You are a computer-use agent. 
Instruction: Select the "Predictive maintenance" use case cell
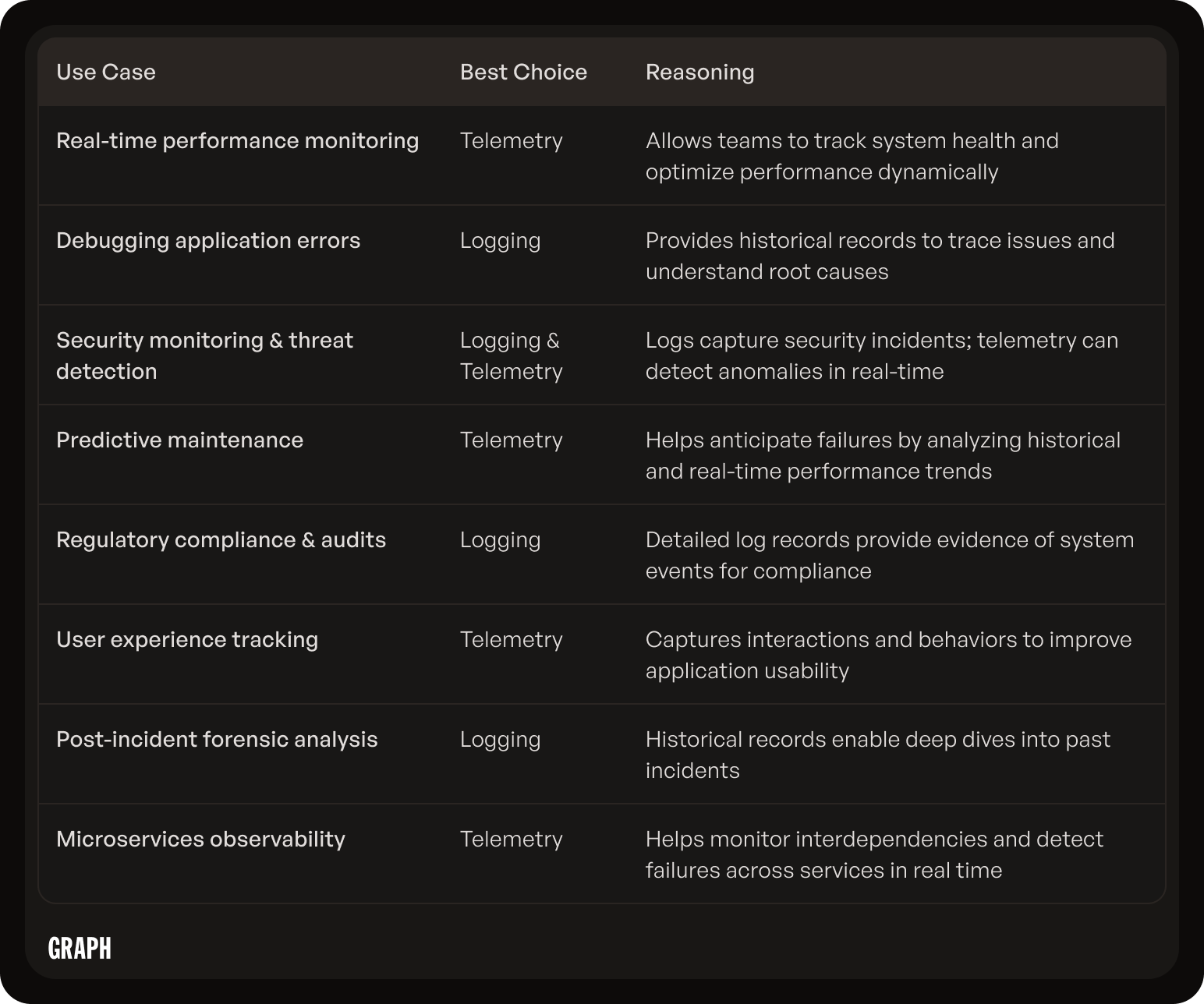click(x=179, y=440)
